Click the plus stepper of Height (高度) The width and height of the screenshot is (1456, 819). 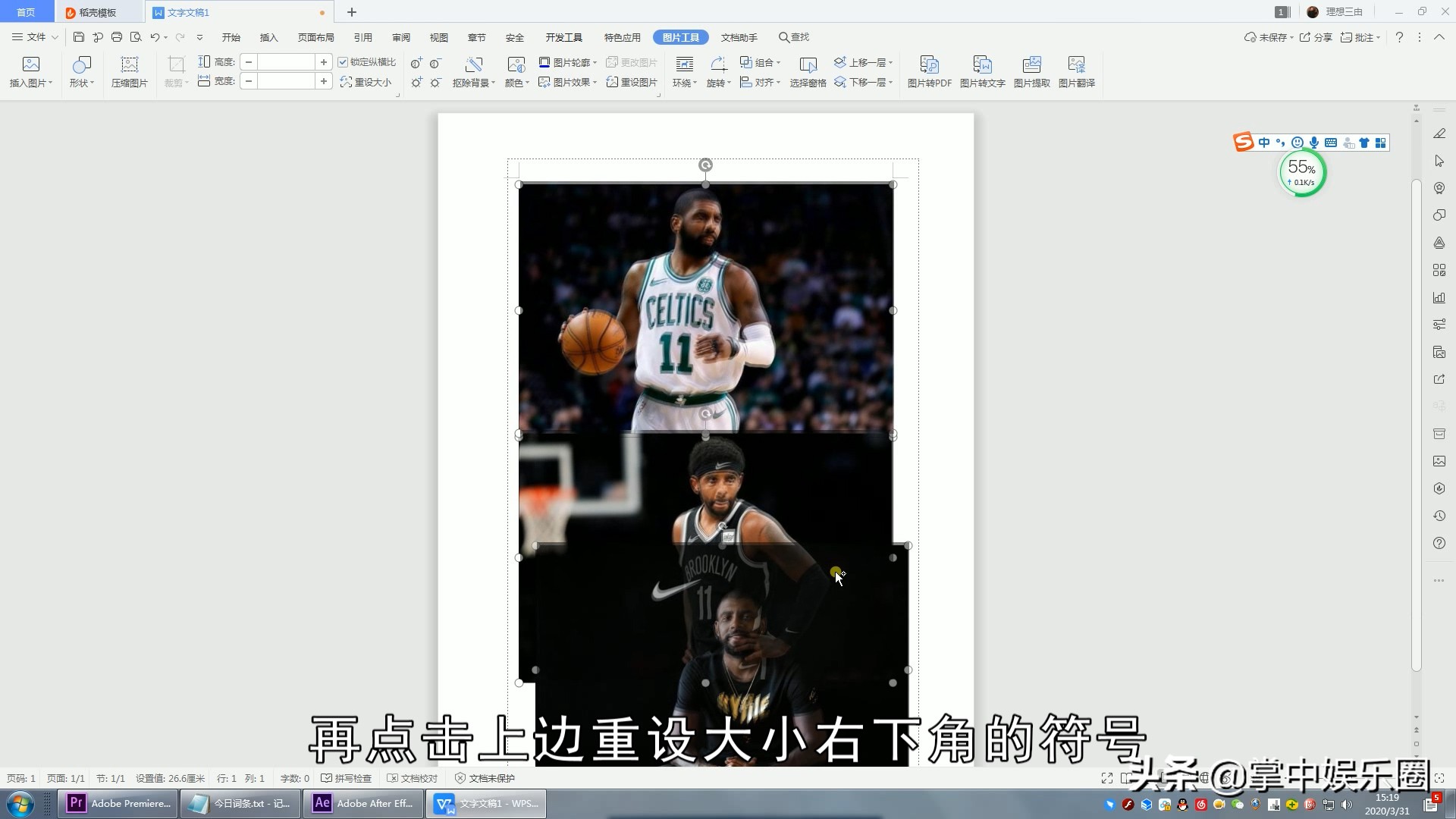[324, 62]
